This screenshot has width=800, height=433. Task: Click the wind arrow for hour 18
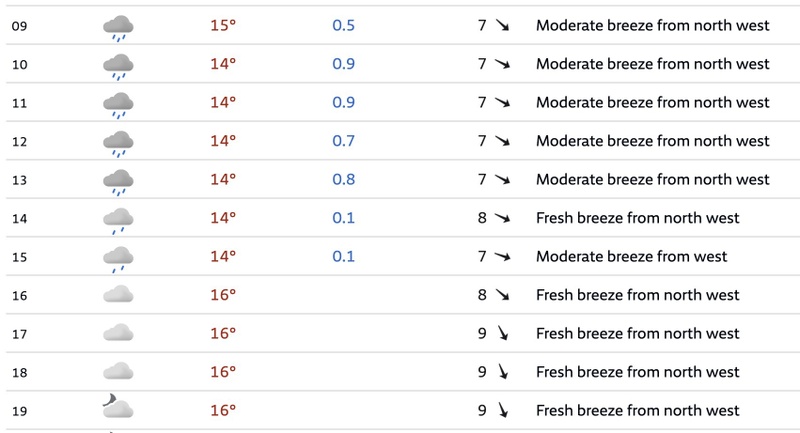pyautogui.click(x=503, y=372)
